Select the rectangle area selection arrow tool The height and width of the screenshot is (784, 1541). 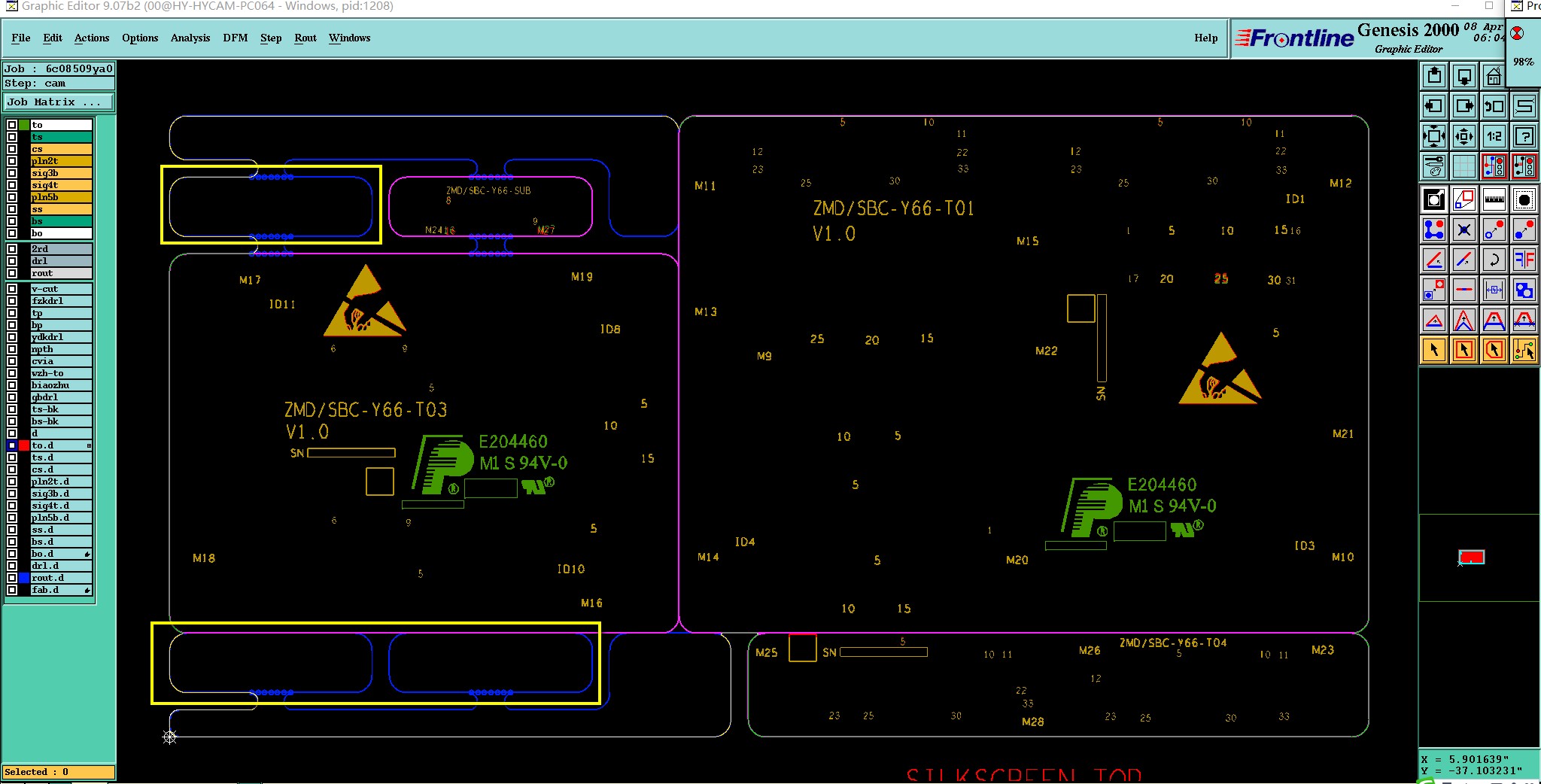[x=1463, y=350]
